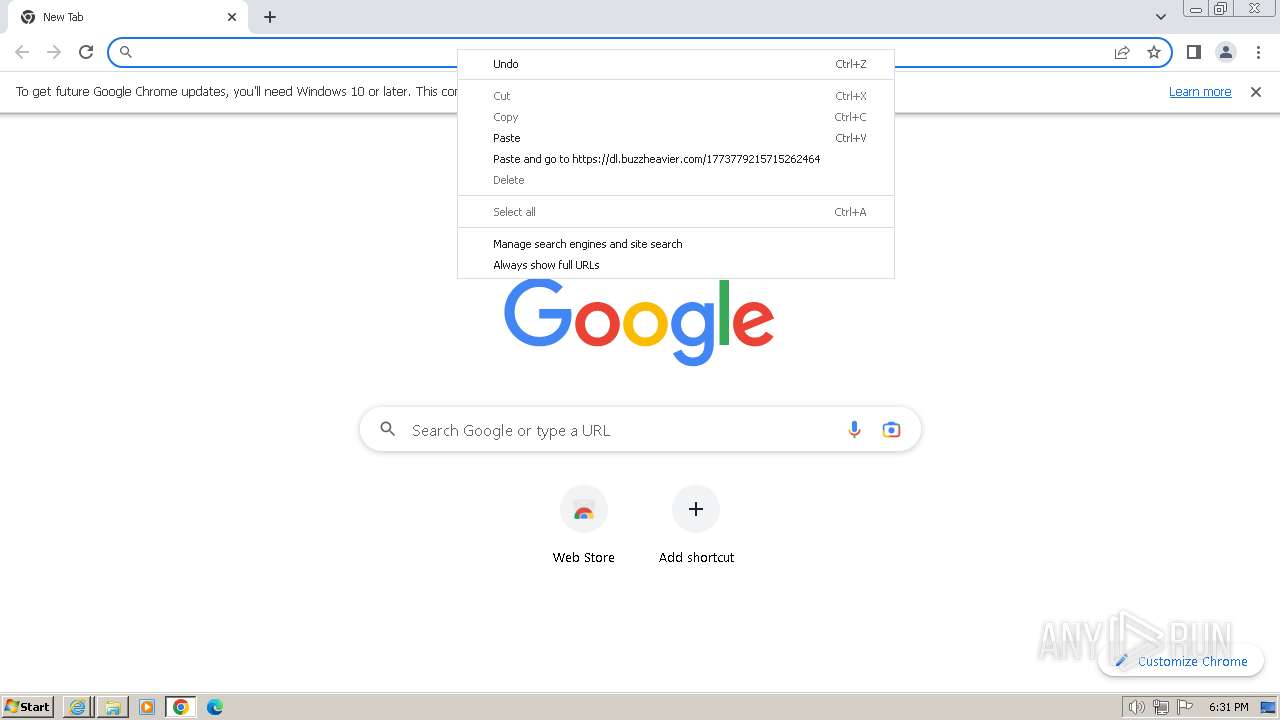The height and width of the screenshot is (720, 1280).
Task: Open File Explorer from taskbar
Action: tap(112, 707)
